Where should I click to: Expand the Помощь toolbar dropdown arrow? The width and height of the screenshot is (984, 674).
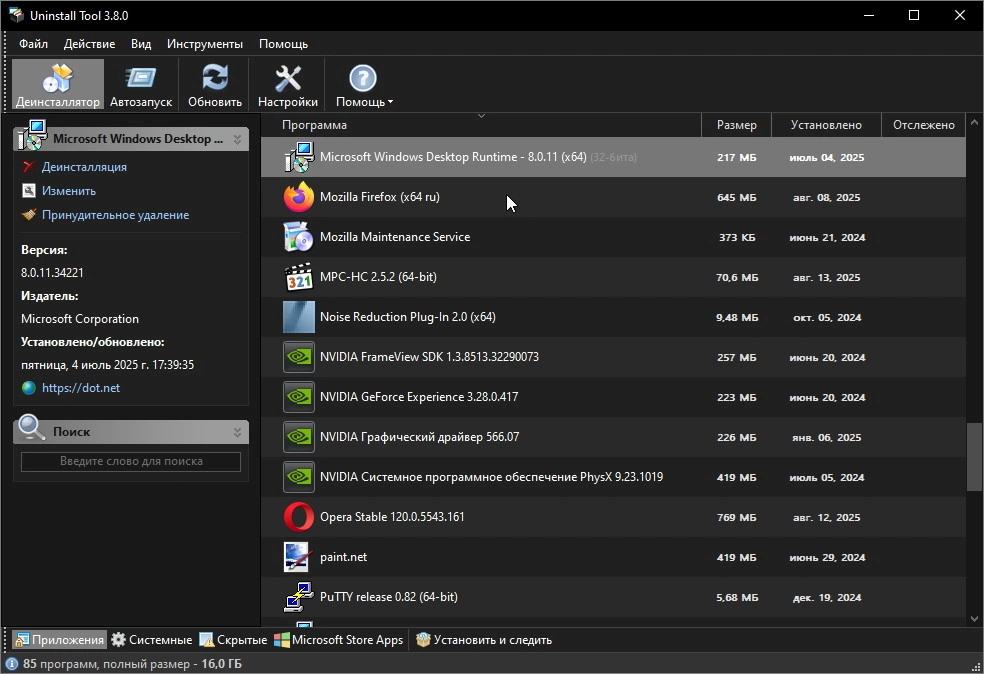click(390, 102)
